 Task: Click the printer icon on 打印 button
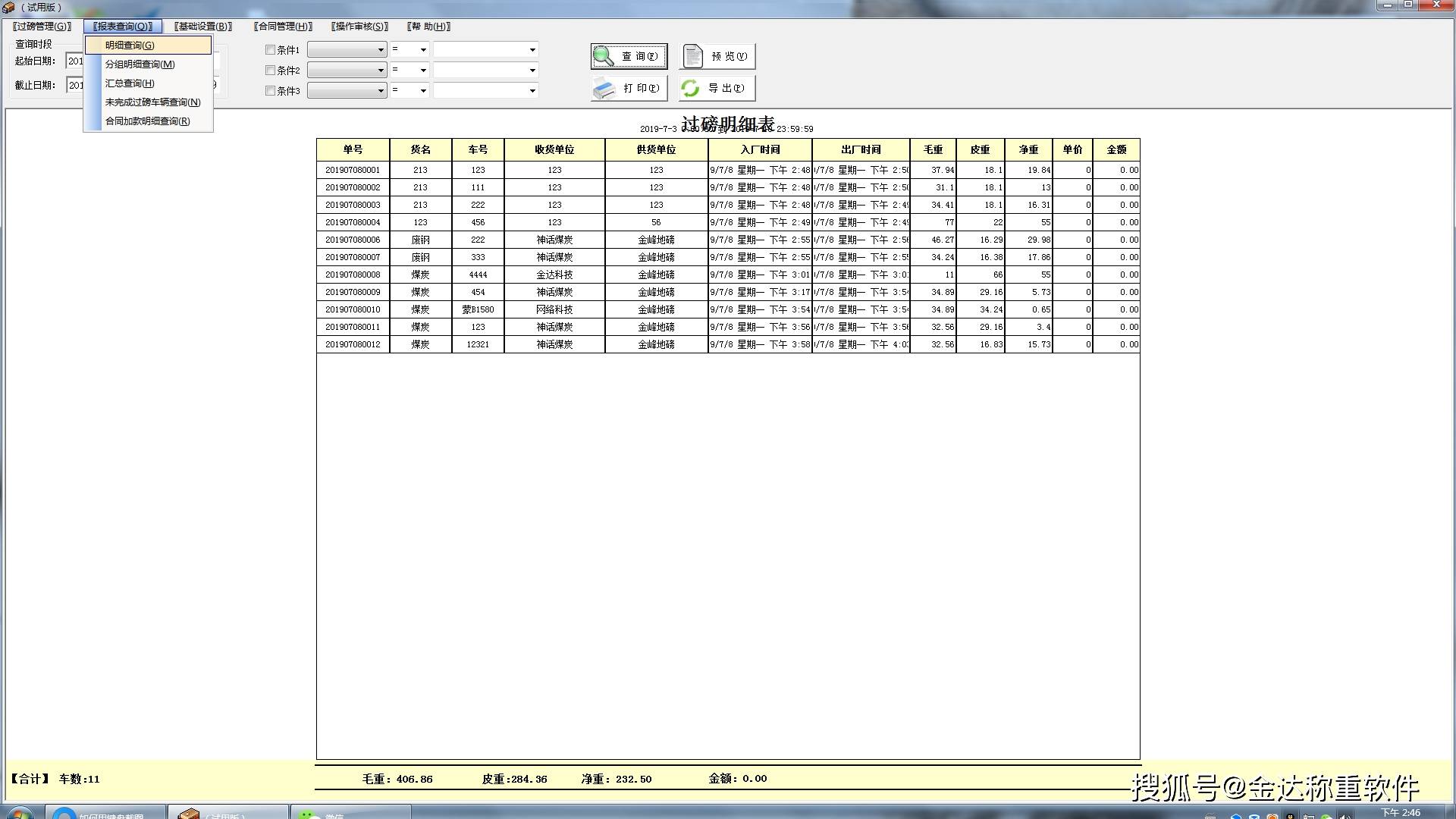point(604,89)
